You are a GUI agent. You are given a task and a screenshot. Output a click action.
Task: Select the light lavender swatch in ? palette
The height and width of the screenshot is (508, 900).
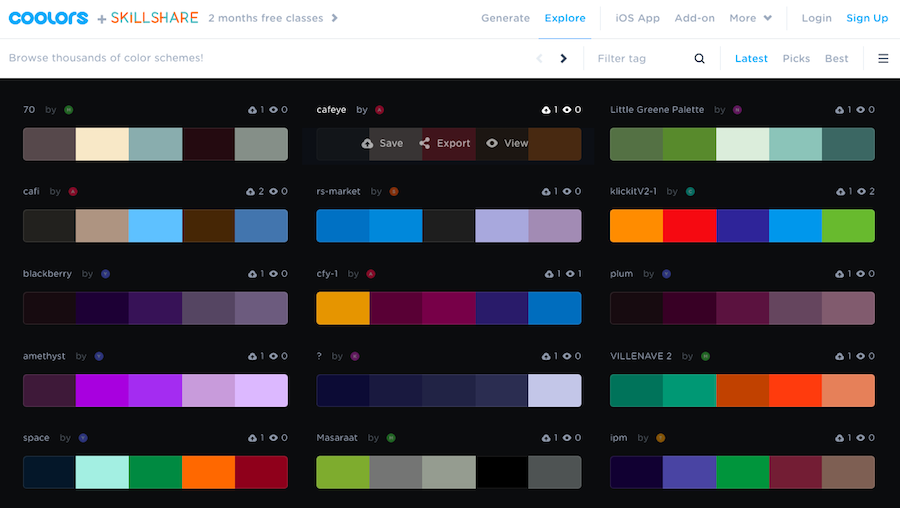tap(554, 390)
